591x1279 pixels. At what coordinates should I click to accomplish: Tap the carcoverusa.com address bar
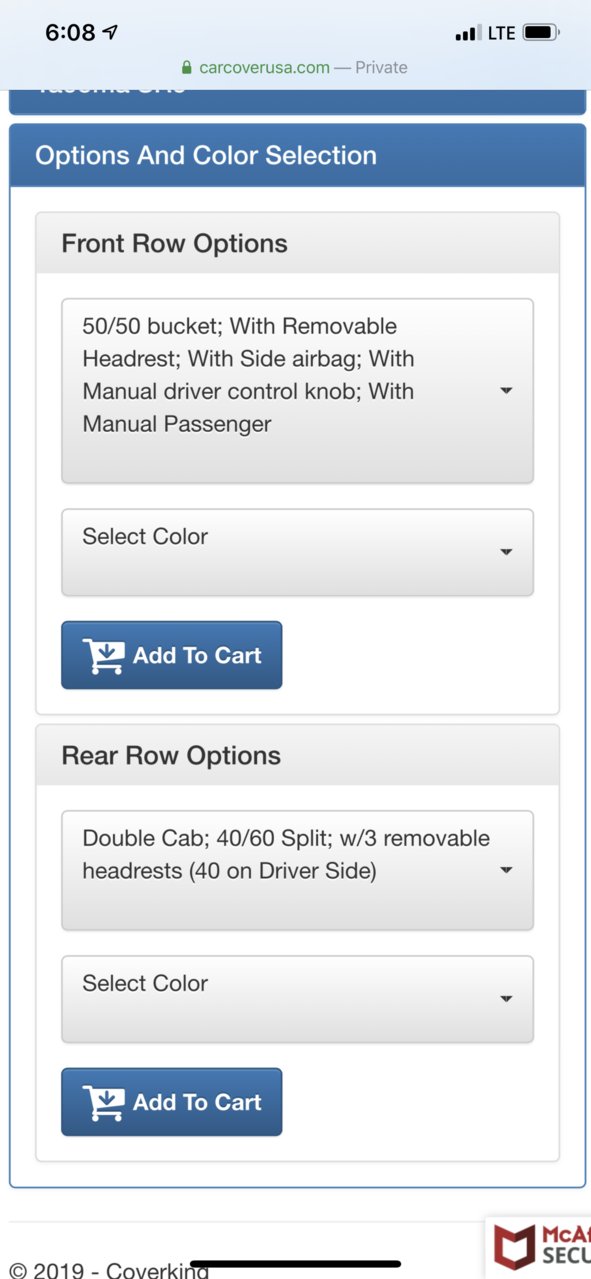(x=295, y=68)
